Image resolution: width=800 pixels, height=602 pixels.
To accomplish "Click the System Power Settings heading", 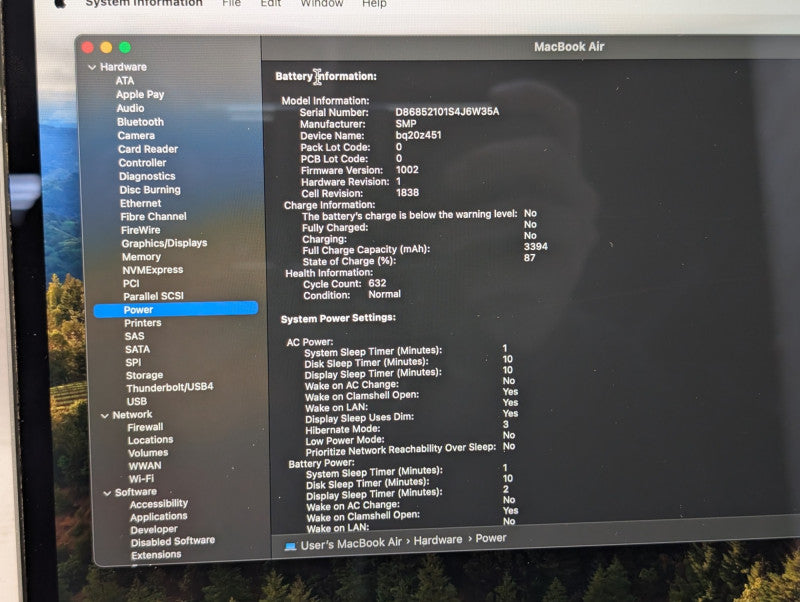I will click(338, 318).
